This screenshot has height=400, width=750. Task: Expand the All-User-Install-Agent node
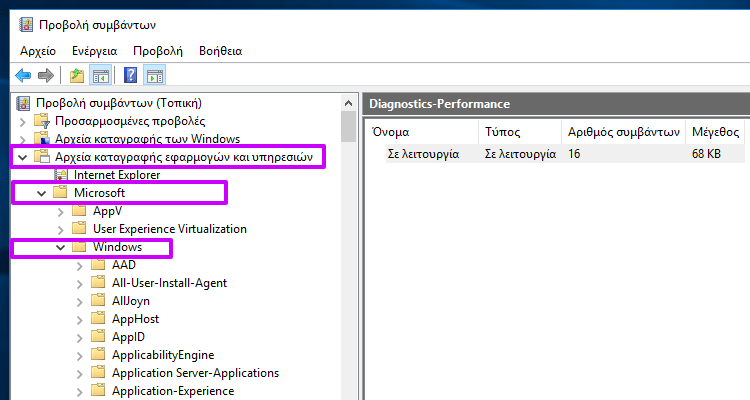pos(79,284)
